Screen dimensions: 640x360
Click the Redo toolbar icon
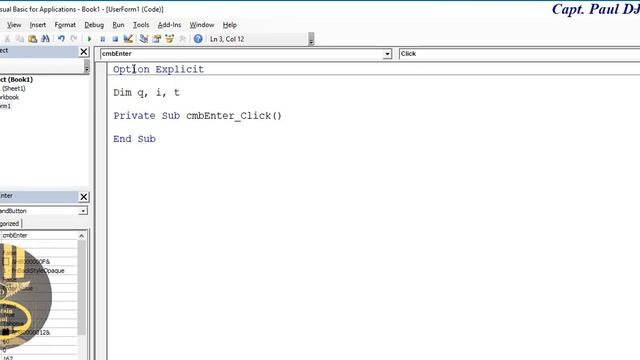pyautogui.click(x=74, y=39)
